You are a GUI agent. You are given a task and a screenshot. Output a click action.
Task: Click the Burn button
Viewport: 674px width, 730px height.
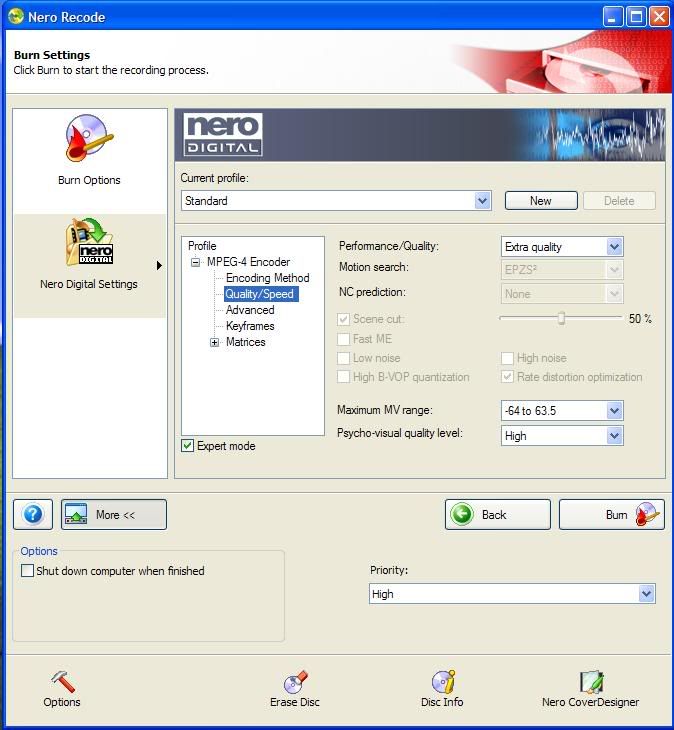click(612, 514)
